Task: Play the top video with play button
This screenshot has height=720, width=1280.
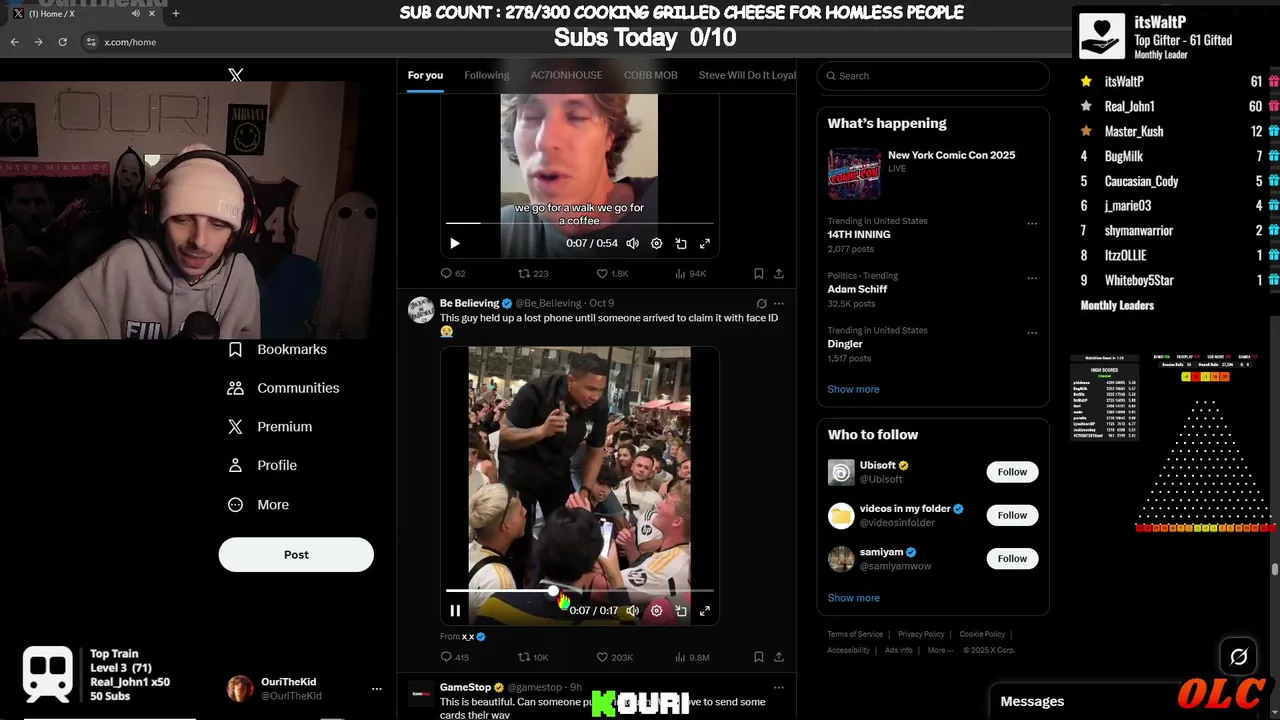Action: point(455,243)
